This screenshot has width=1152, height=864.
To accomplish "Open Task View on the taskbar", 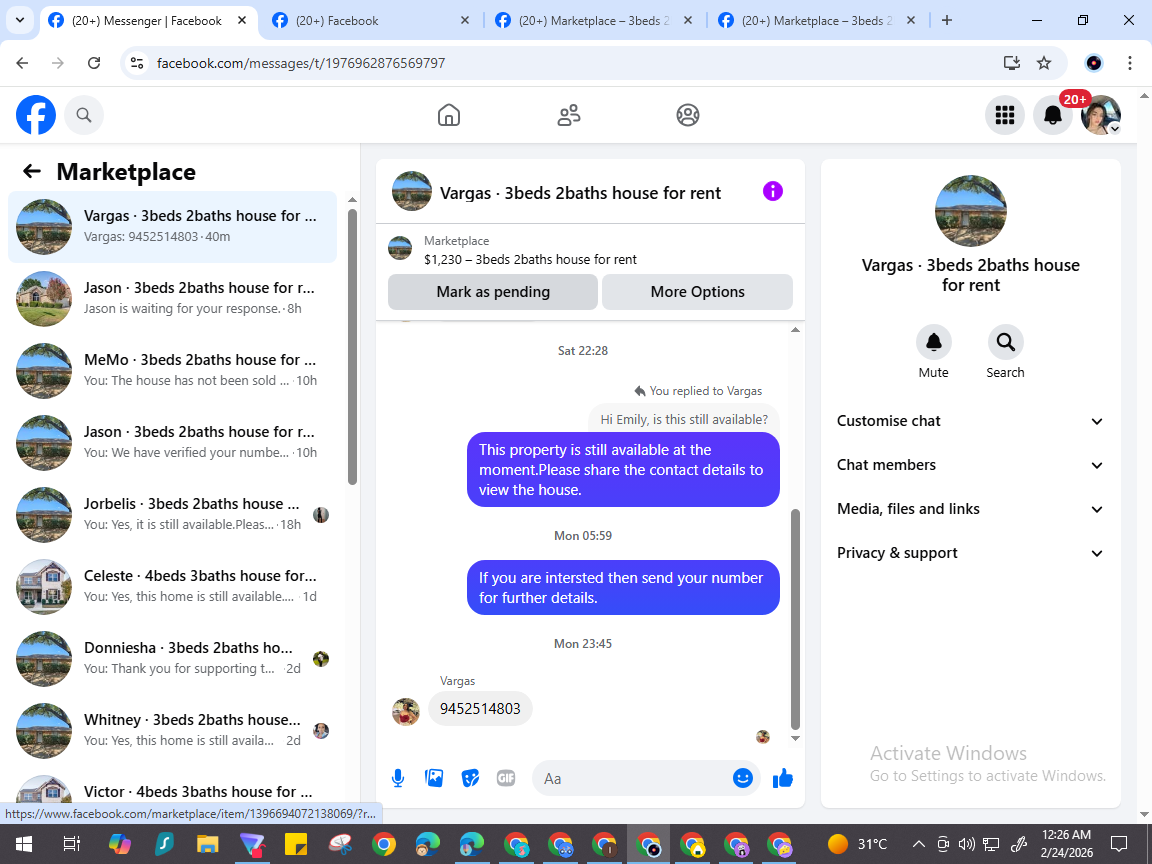I will click(71, 843).
